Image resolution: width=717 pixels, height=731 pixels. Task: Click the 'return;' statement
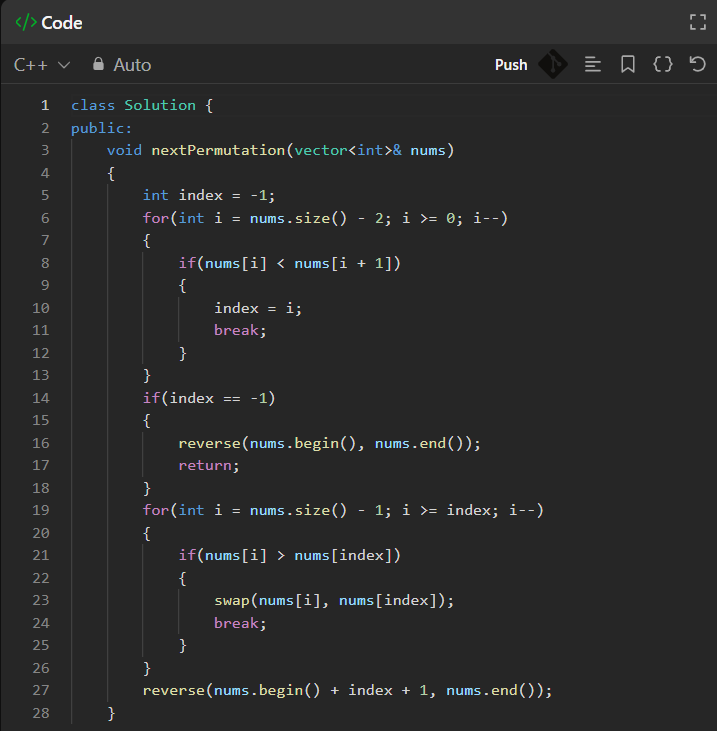pyautogui.click(x=209, y=465)
